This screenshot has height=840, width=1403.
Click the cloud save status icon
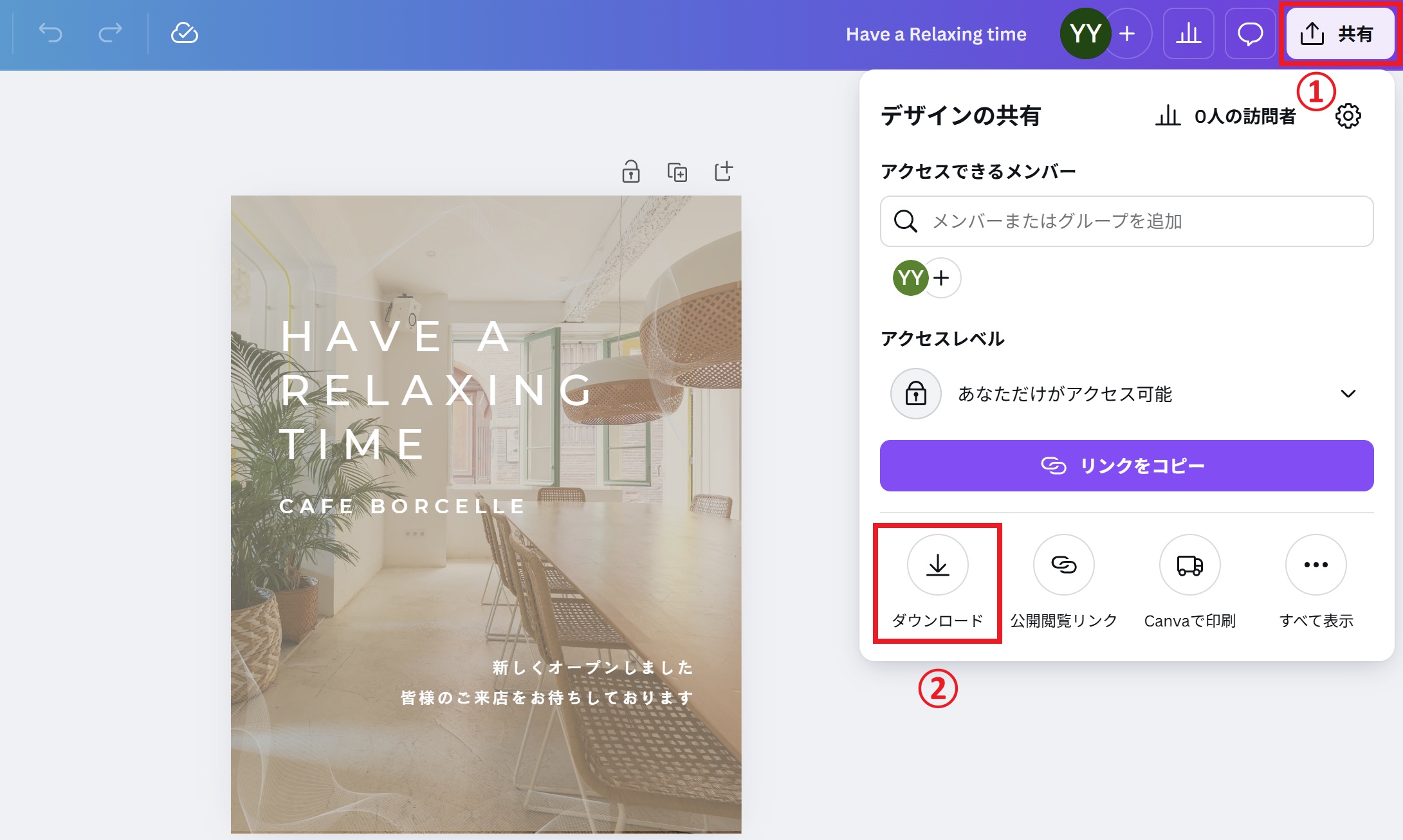184,33
